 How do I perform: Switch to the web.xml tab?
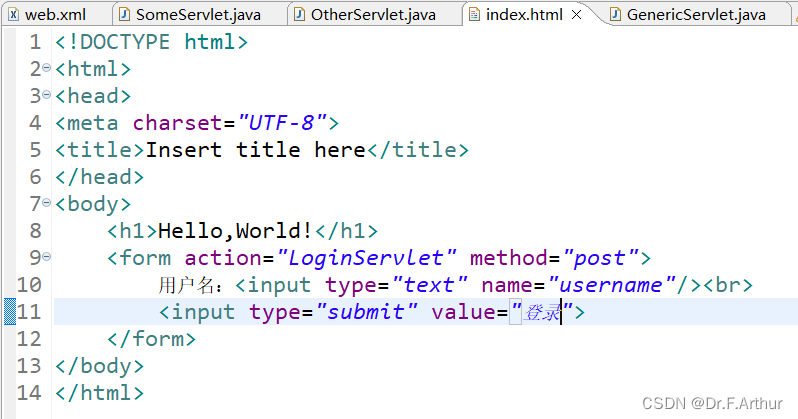(55, 14)
